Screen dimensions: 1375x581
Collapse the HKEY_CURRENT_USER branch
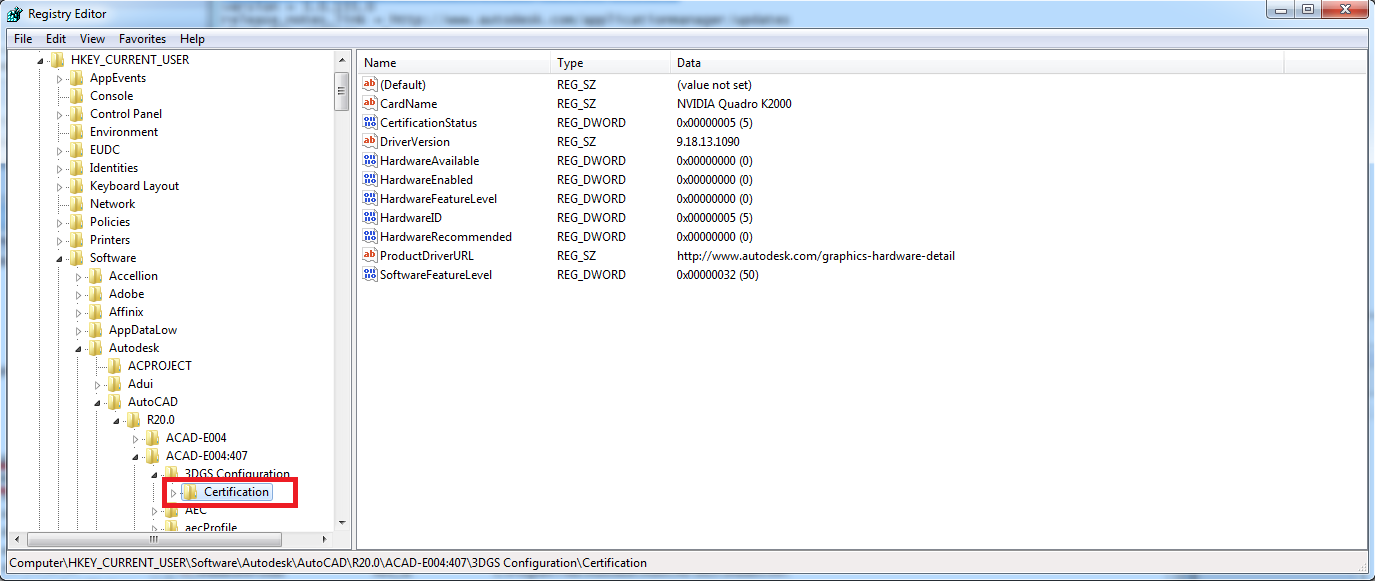(x=41, y=59)
